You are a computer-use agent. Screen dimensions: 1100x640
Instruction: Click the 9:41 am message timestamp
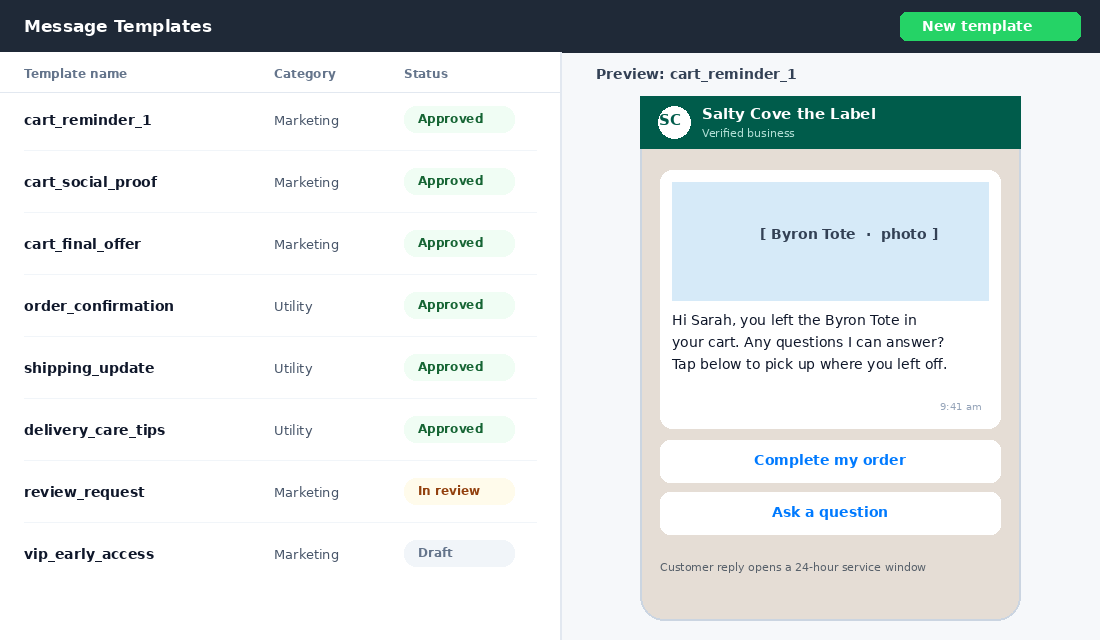960,407
